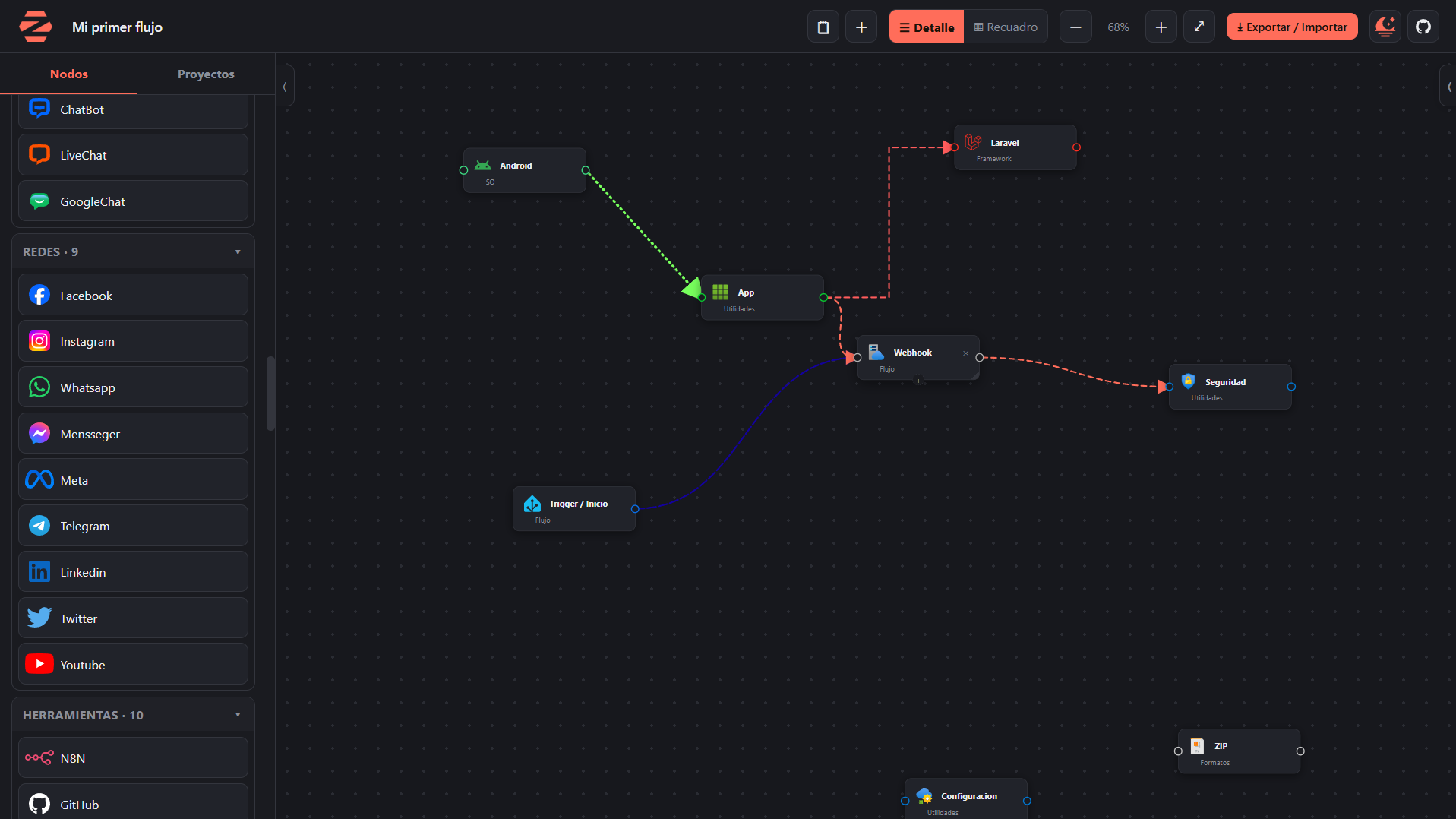
Task: Click the green grid App node icon
Action: click(721, 292)
